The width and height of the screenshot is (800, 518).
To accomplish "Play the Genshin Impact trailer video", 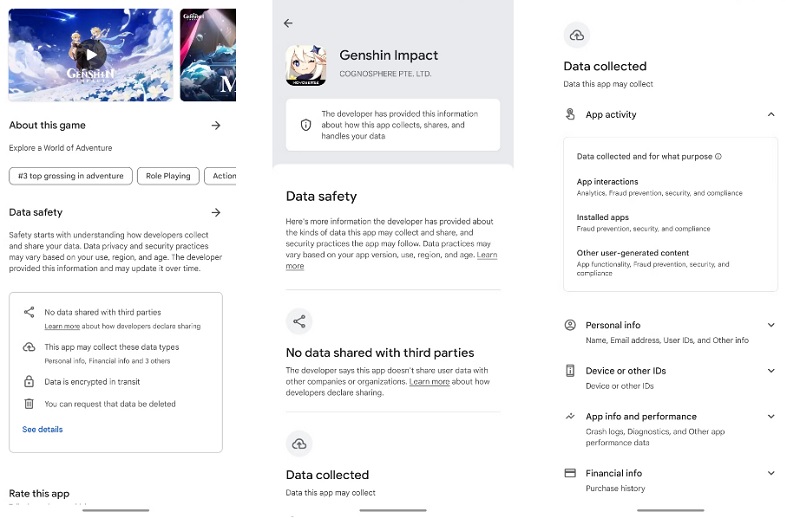I will tap(92, 55).
